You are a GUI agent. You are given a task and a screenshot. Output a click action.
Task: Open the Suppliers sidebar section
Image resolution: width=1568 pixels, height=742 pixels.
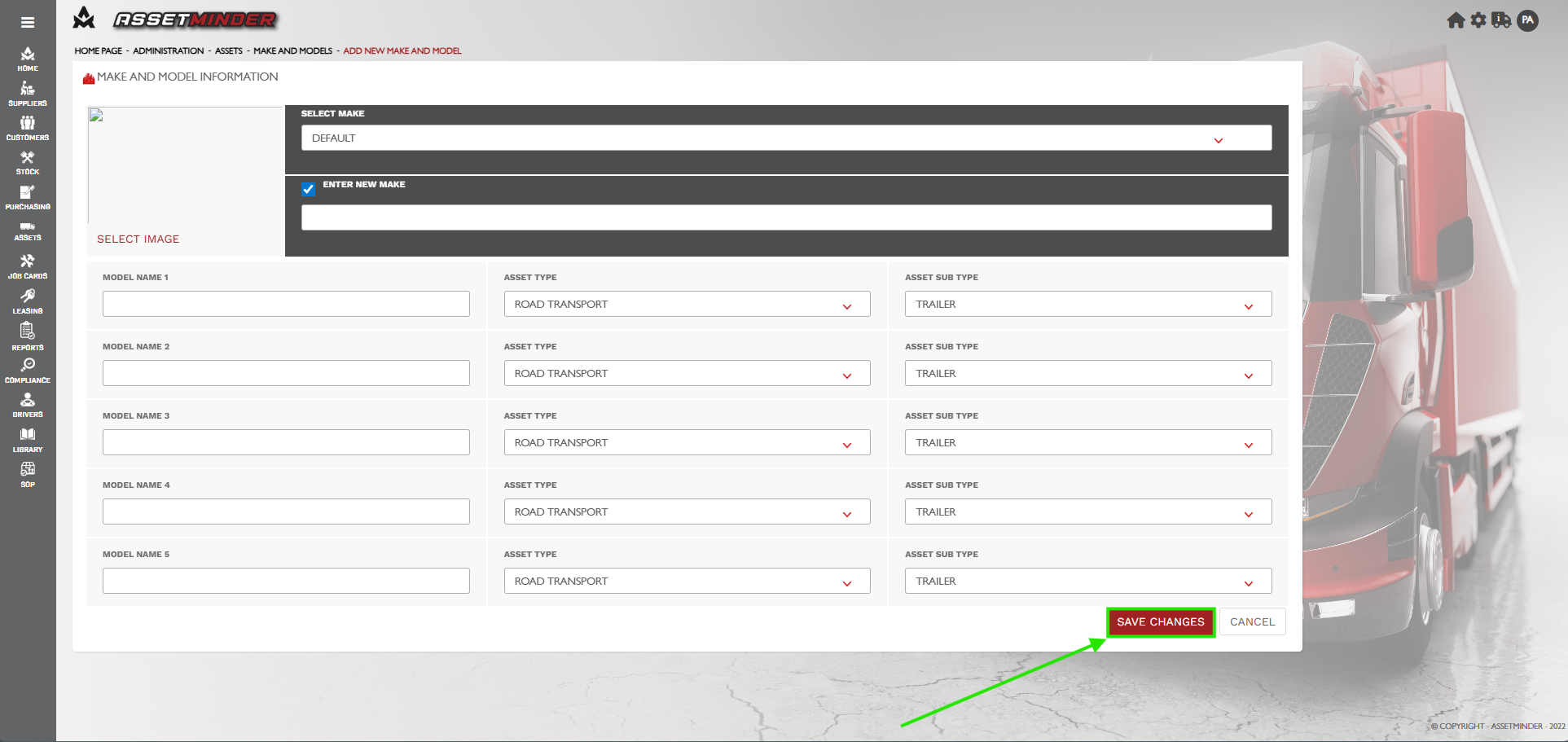(28, 94)
